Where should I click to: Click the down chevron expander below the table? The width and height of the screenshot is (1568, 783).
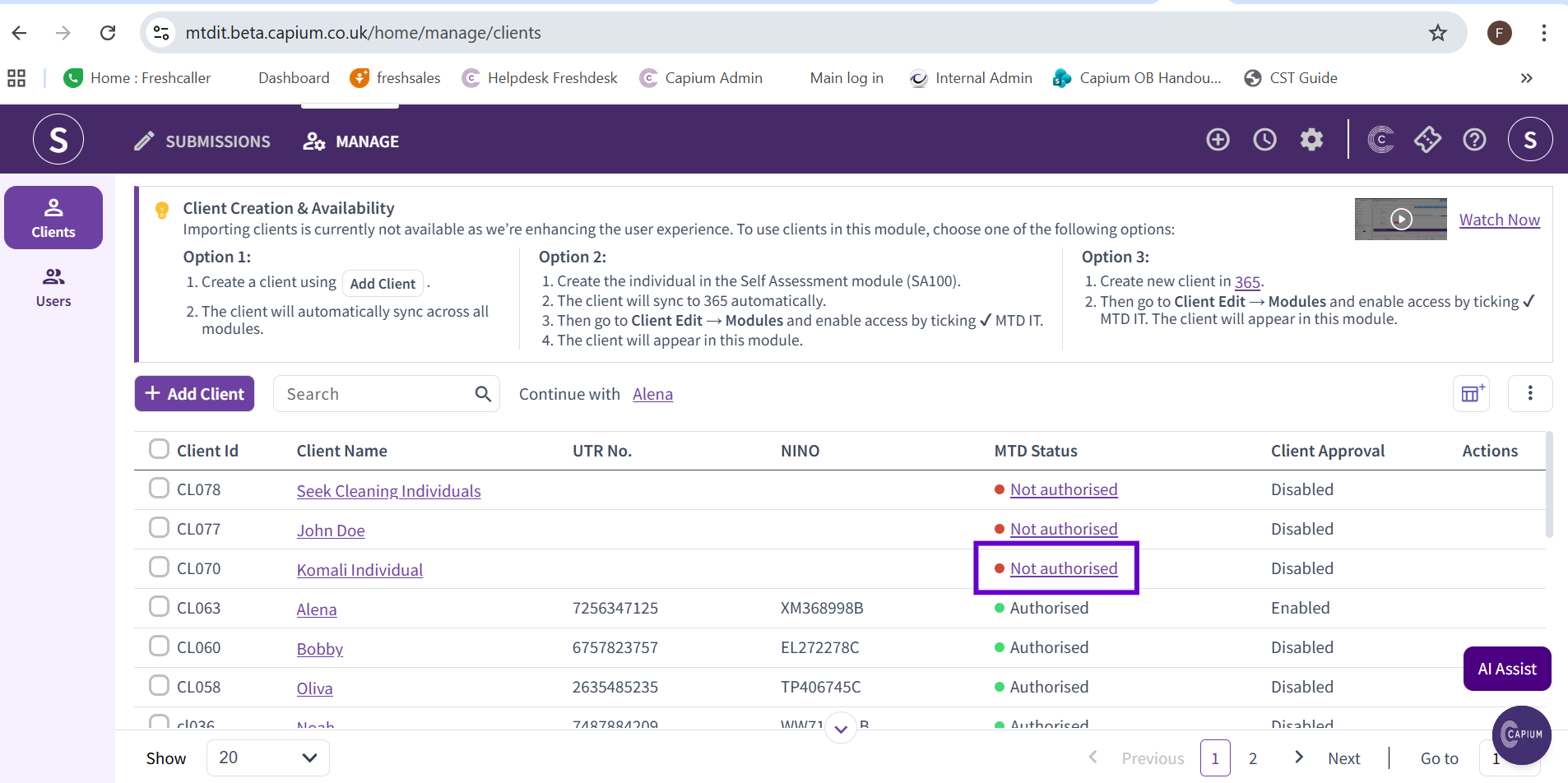tap(841, 729)
